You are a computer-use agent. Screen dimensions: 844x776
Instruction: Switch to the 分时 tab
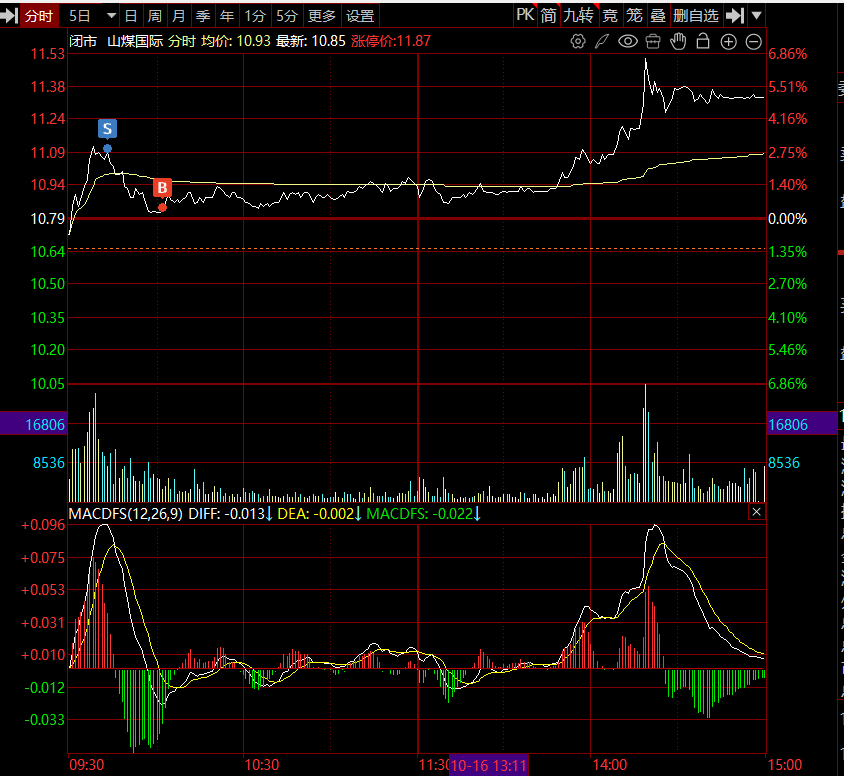[x=39, y=16]
